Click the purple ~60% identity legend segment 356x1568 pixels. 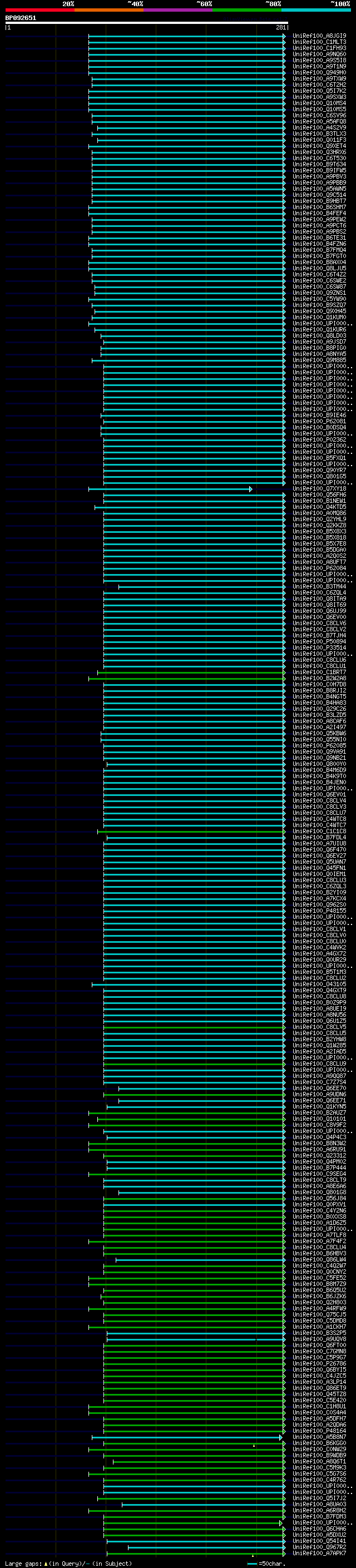click(x=177, y=10)
